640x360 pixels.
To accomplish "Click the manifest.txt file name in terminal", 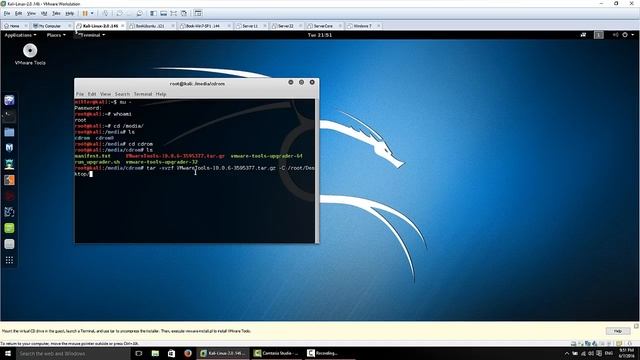I will (93, 156).
